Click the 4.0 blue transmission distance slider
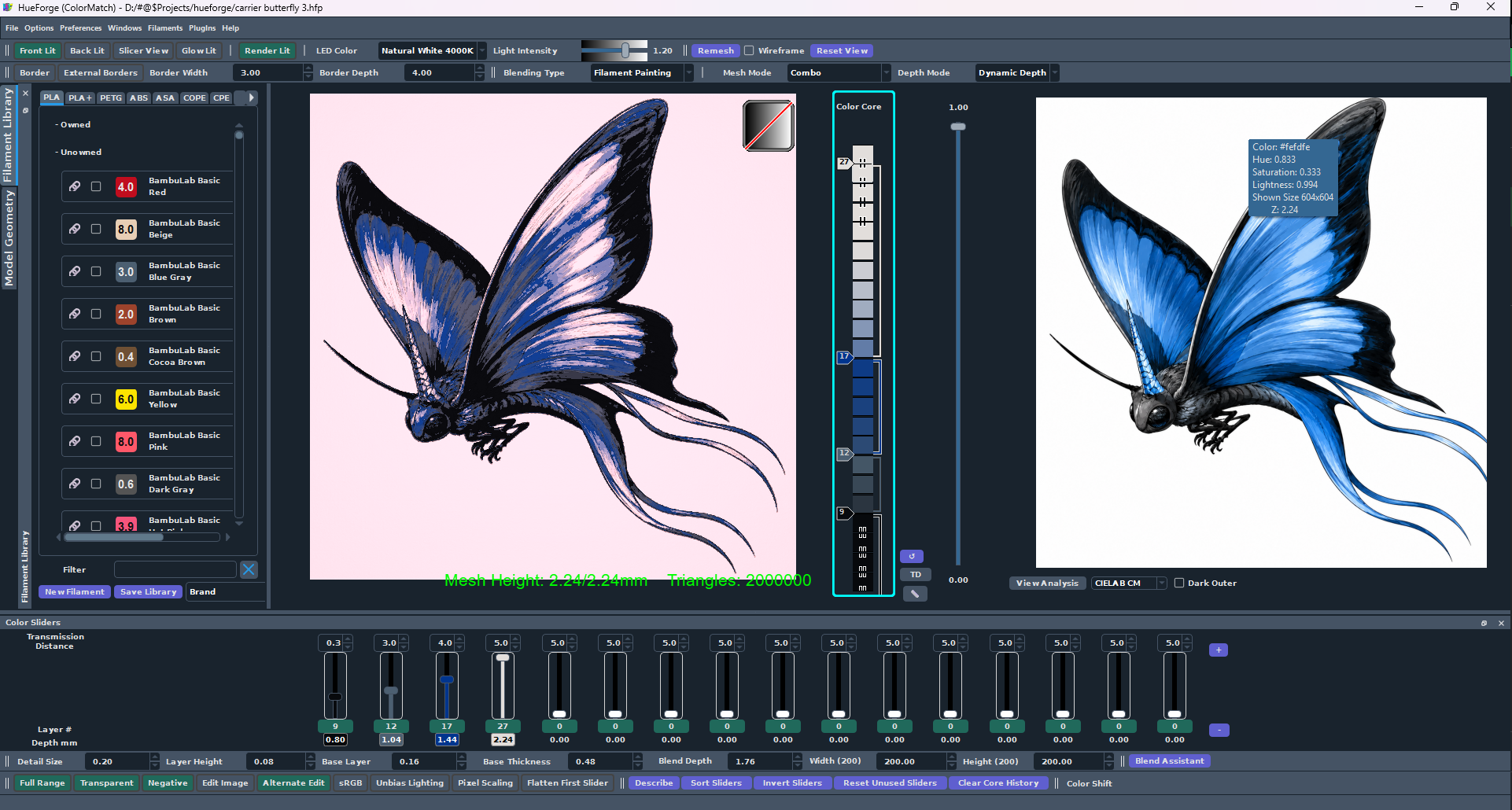Viewport: 1512px width, 810px height. 446,684
